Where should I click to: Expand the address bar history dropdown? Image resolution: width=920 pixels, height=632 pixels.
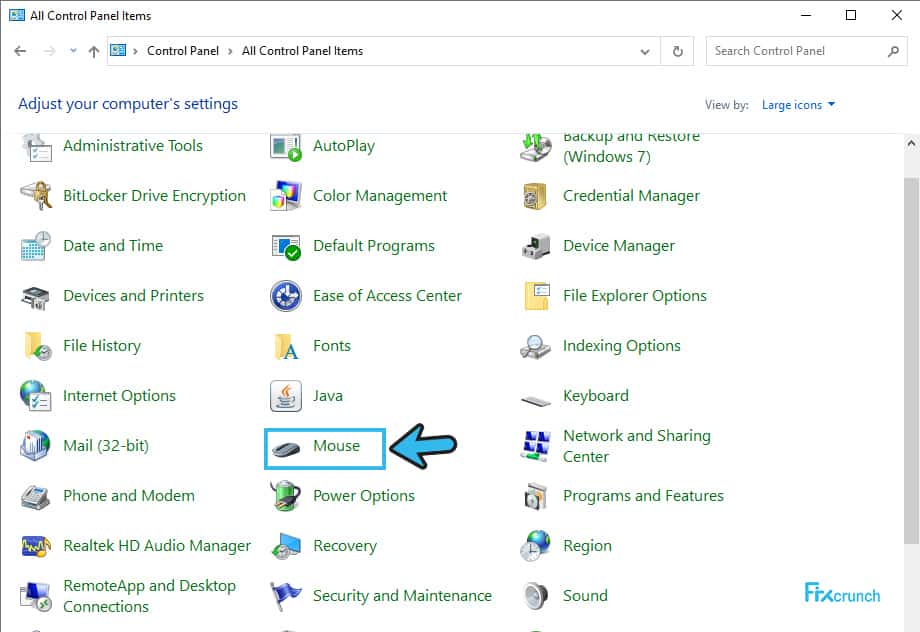(645, 52)
